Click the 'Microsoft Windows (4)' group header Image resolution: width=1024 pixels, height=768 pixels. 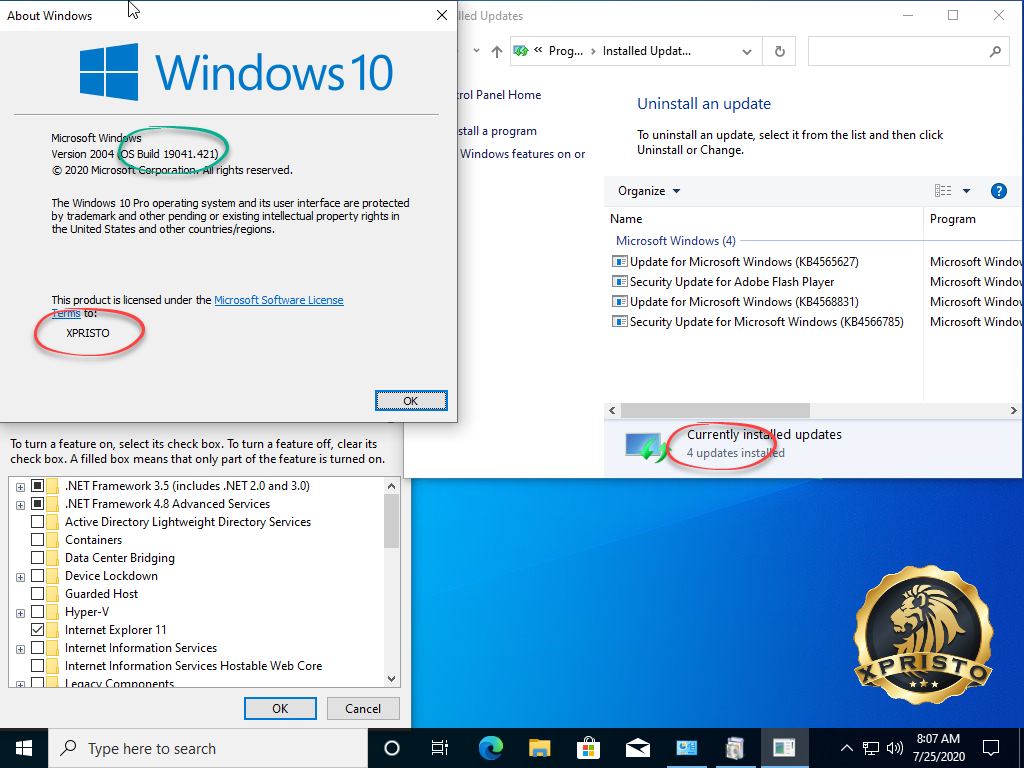point(676,241)
